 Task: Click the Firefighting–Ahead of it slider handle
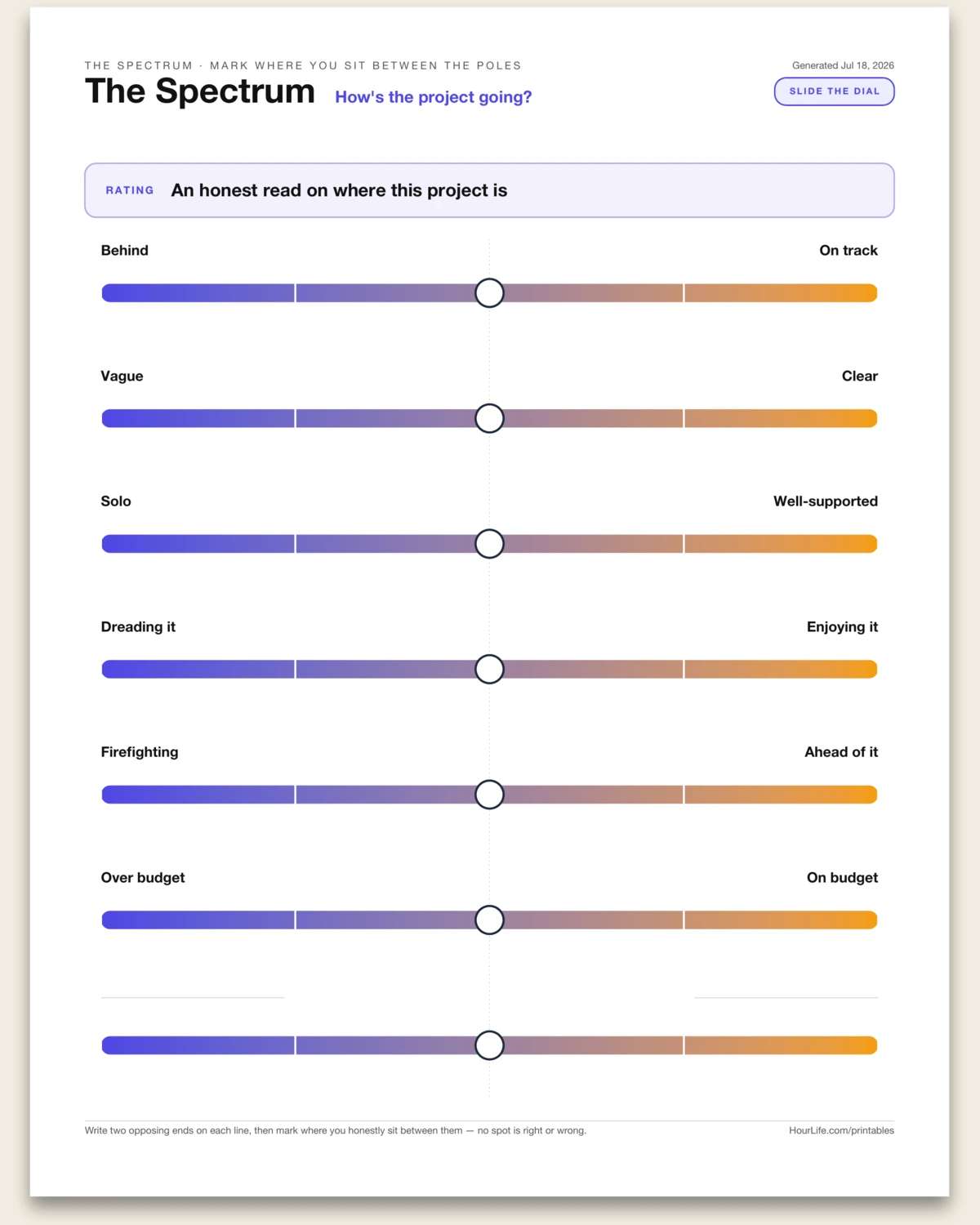click(489, 794)
